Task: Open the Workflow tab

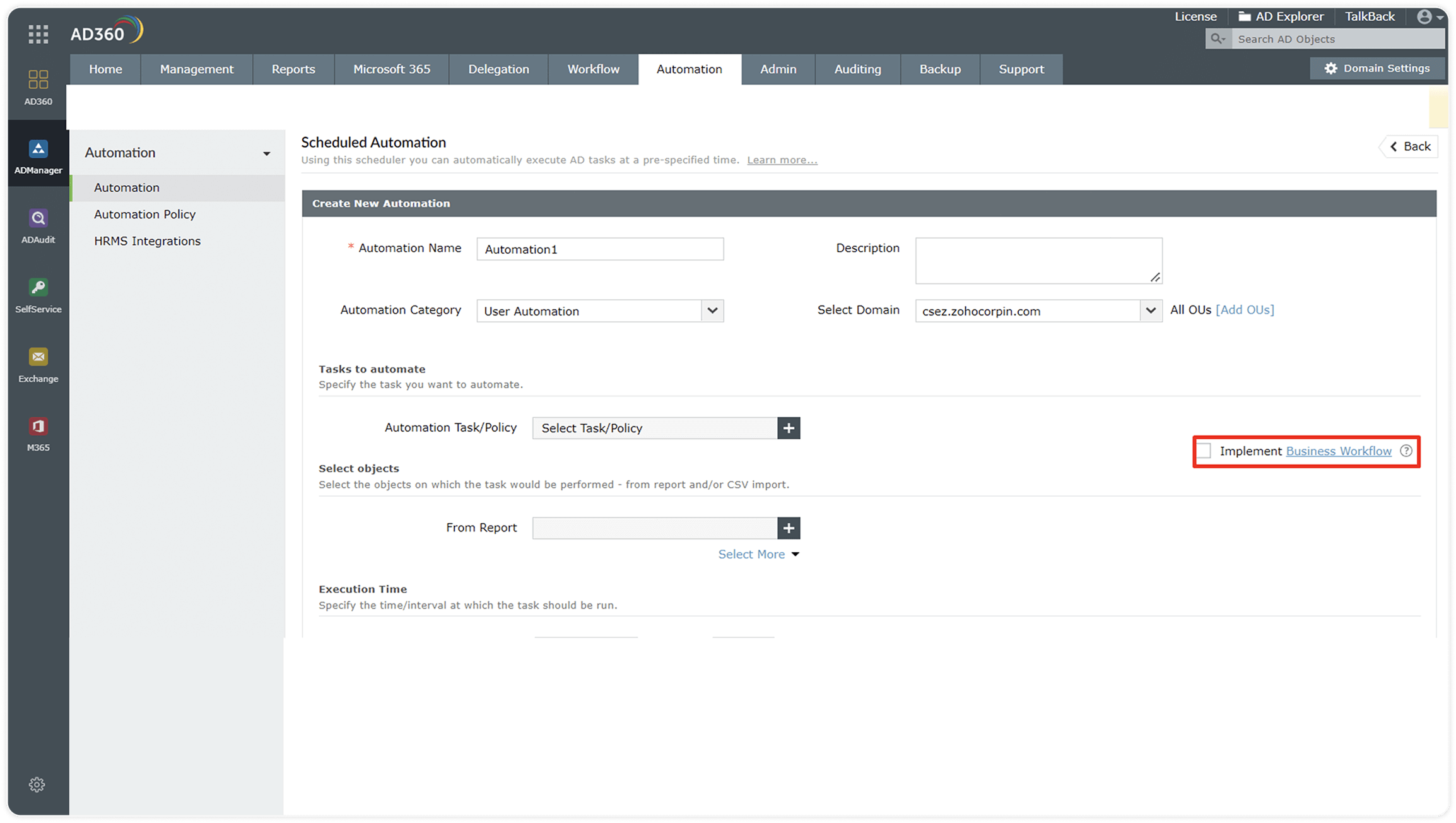Action: 593,69
